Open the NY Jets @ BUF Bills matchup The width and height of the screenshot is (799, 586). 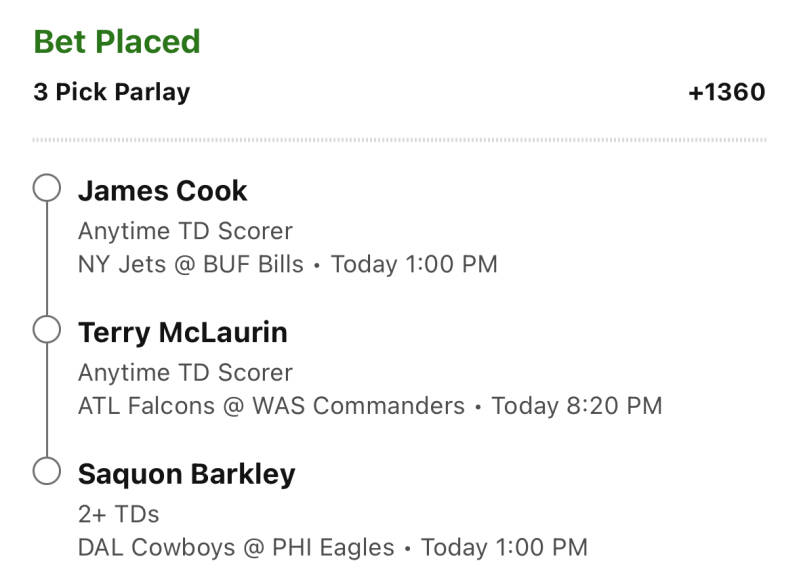pos(190,265)
